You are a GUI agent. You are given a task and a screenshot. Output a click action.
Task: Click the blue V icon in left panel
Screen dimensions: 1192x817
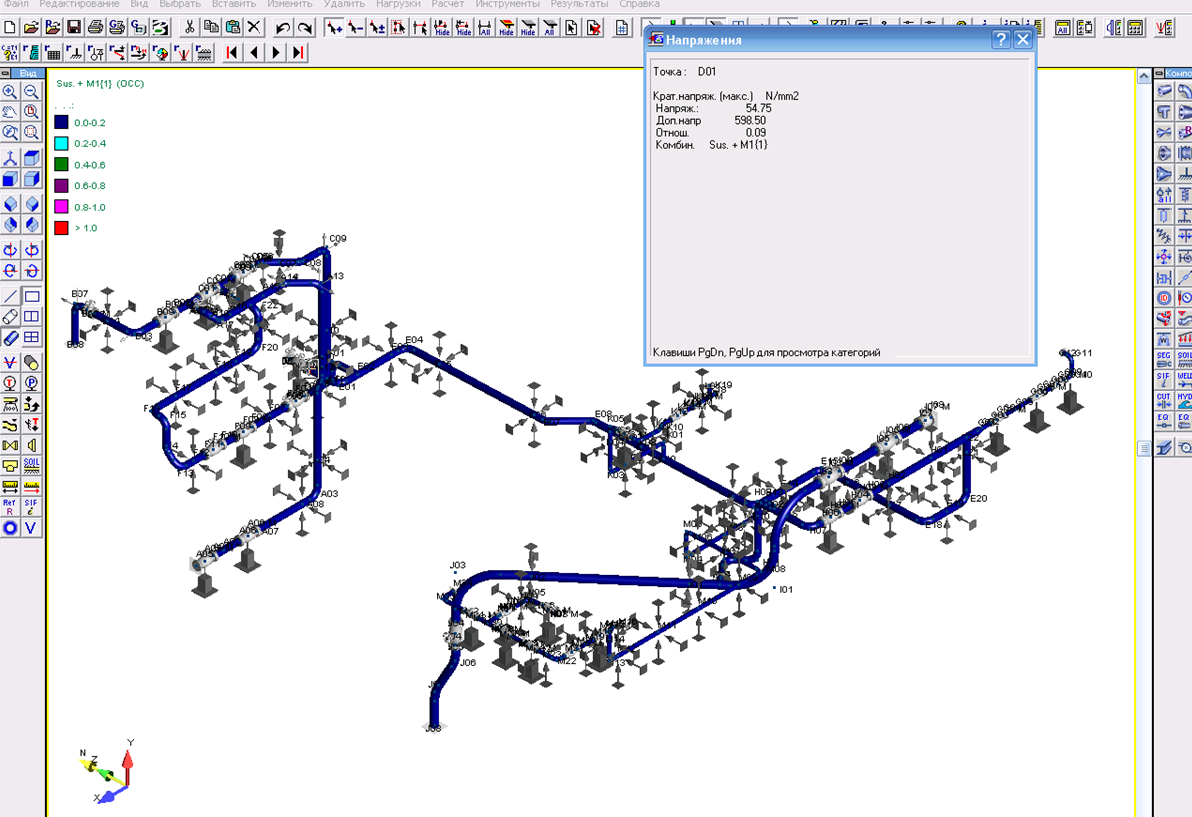pos(31,527)
